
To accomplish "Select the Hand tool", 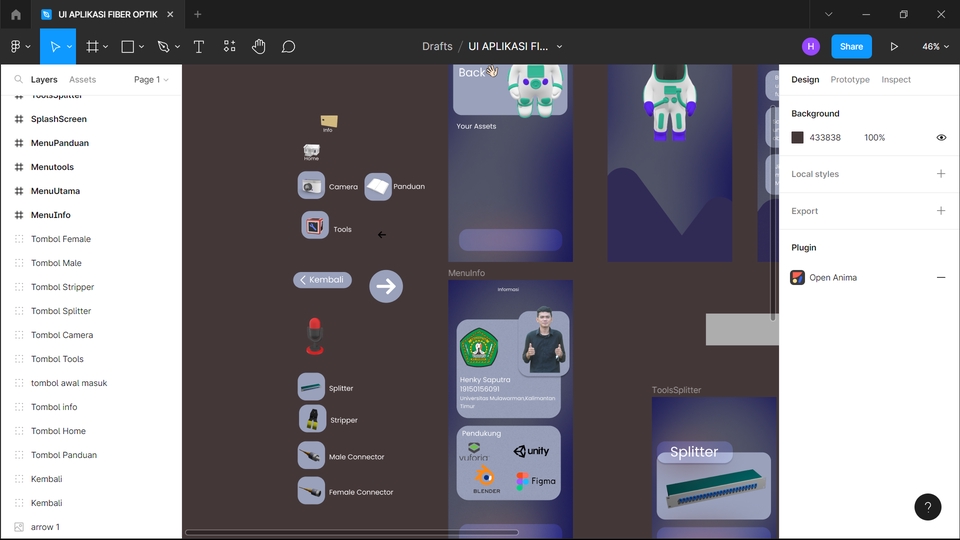I will (x=258, y=47).
